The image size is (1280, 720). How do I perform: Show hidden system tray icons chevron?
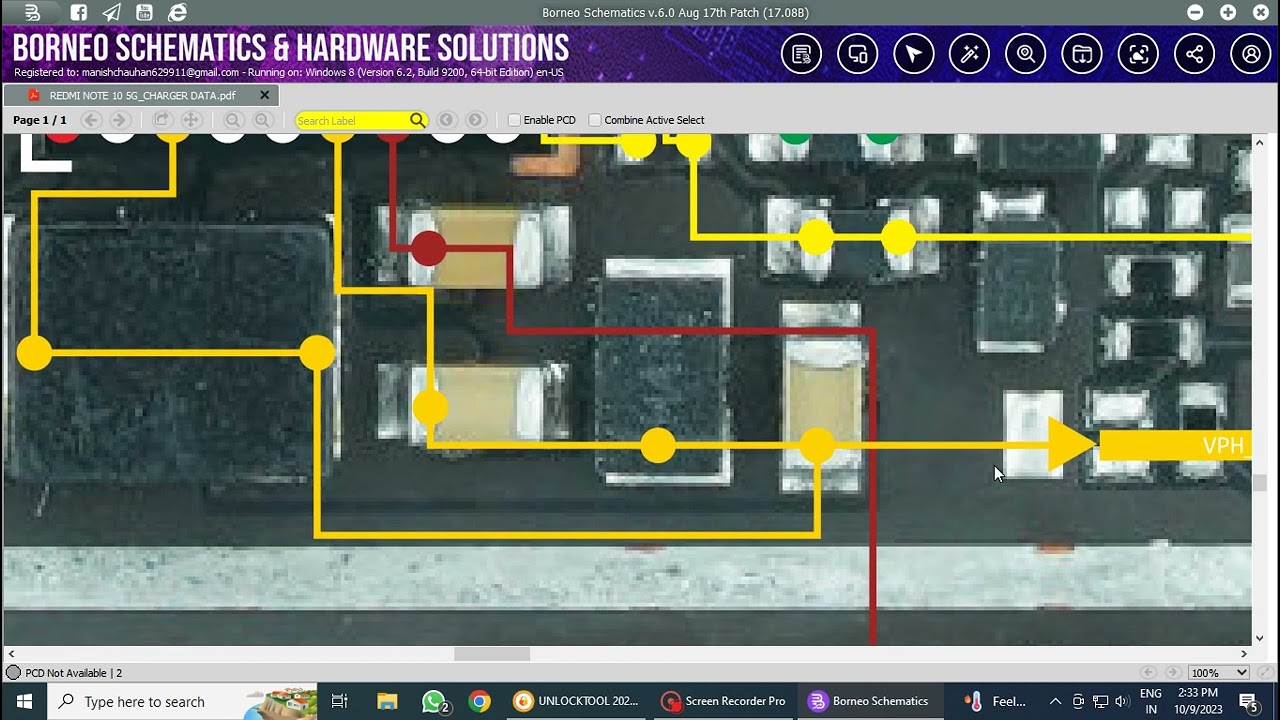click(1055, 701)
